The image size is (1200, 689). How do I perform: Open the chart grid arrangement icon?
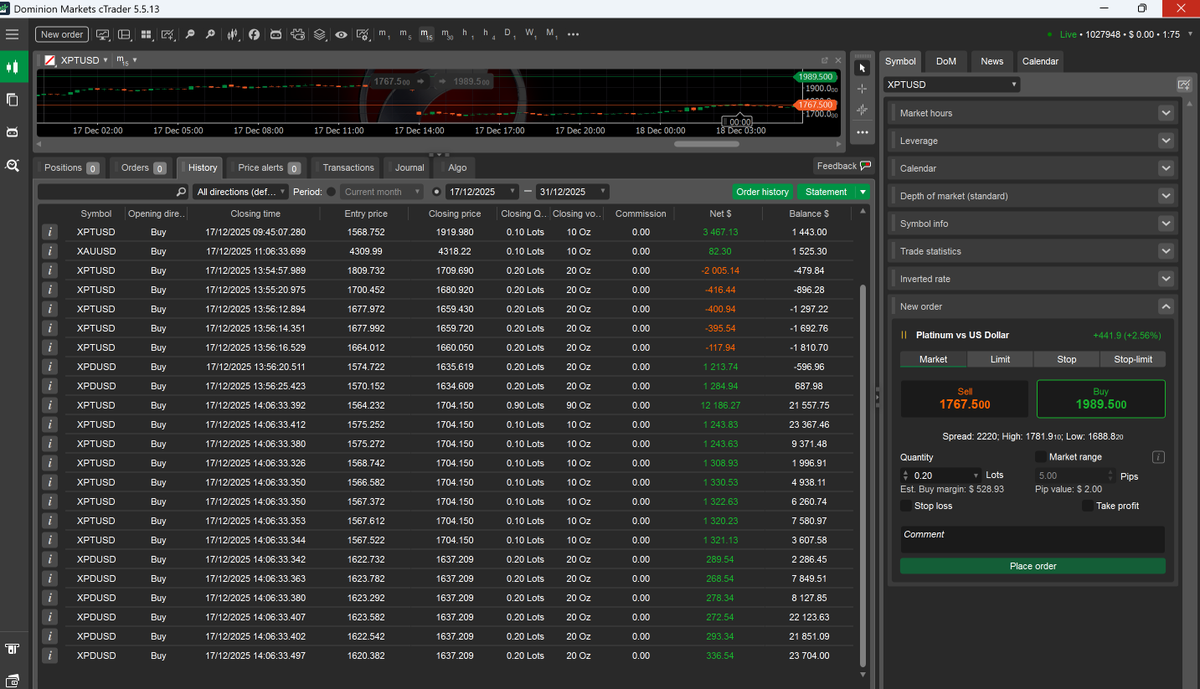pyautogui.click(x=146, y=33)
